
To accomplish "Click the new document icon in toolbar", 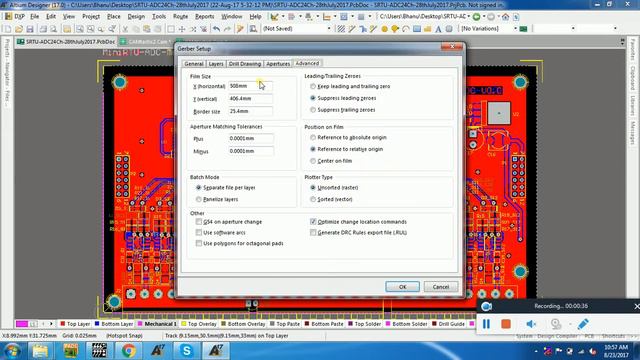I will pos(7,29).
